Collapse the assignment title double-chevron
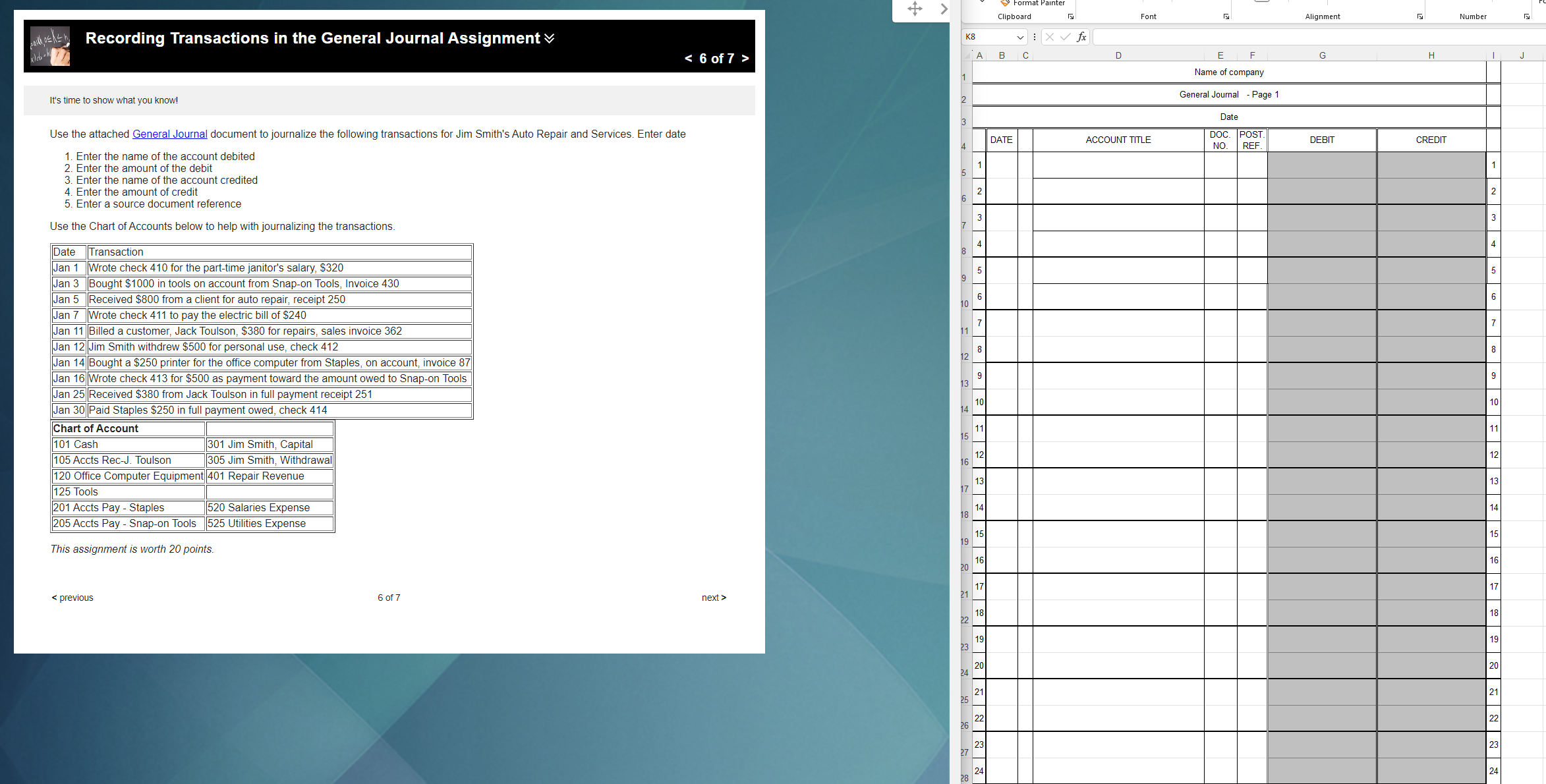1546x784 pixels. [x=549, y=38]
